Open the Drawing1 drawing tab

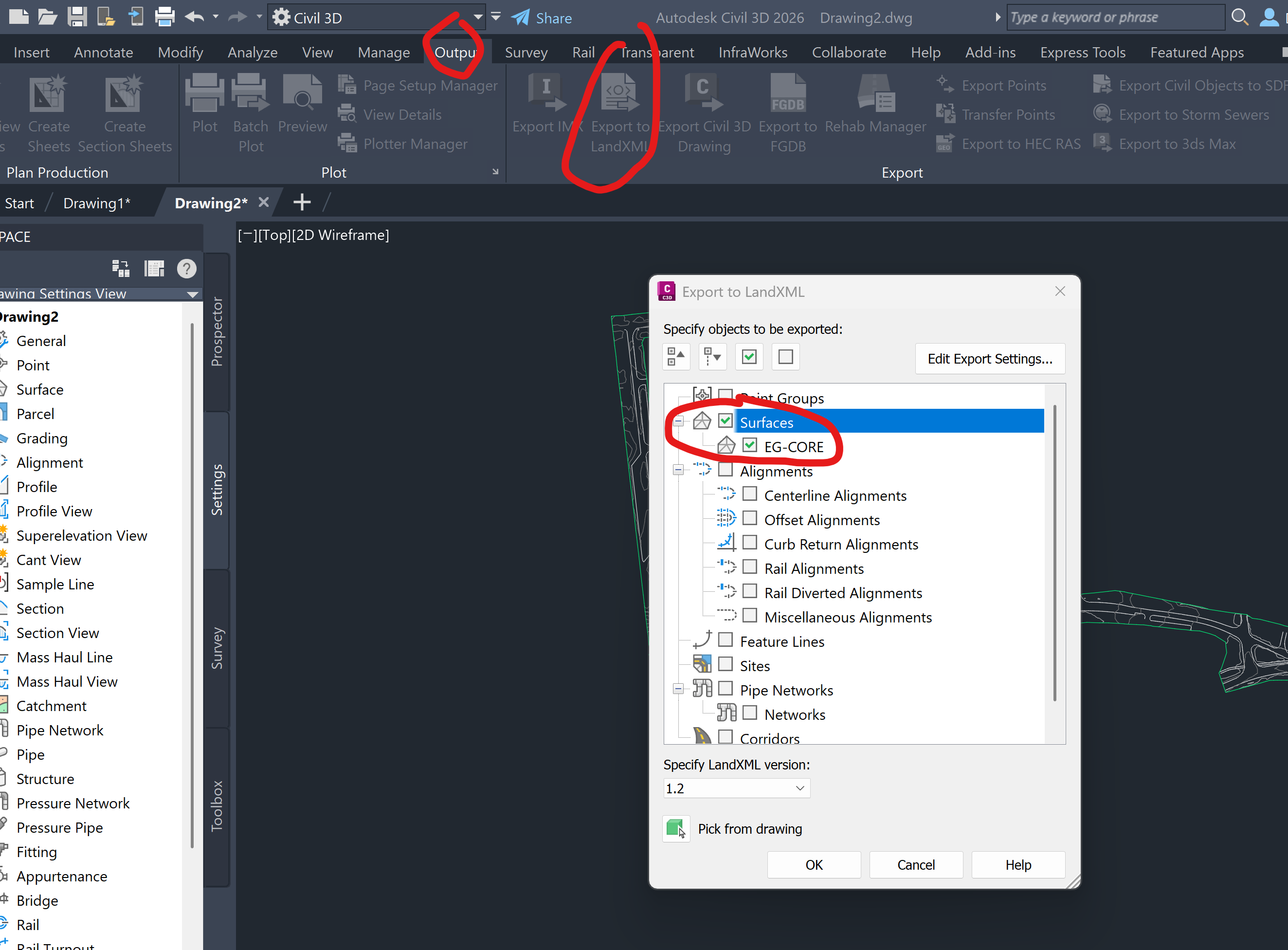(x=97, y=202)
